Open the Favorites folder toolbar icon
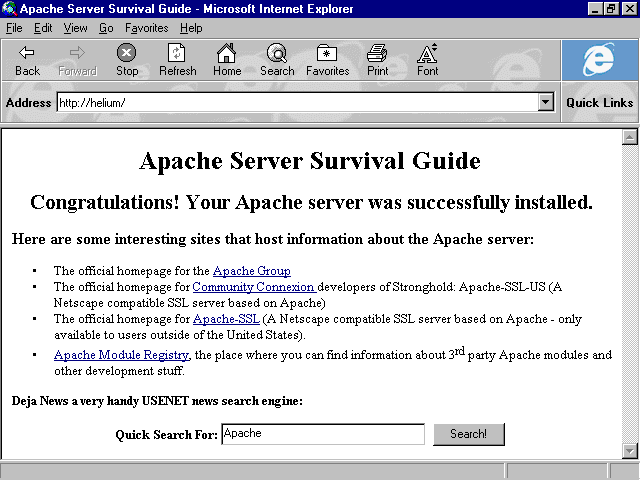The image size is (640, 480). click(x=327, y=53)
